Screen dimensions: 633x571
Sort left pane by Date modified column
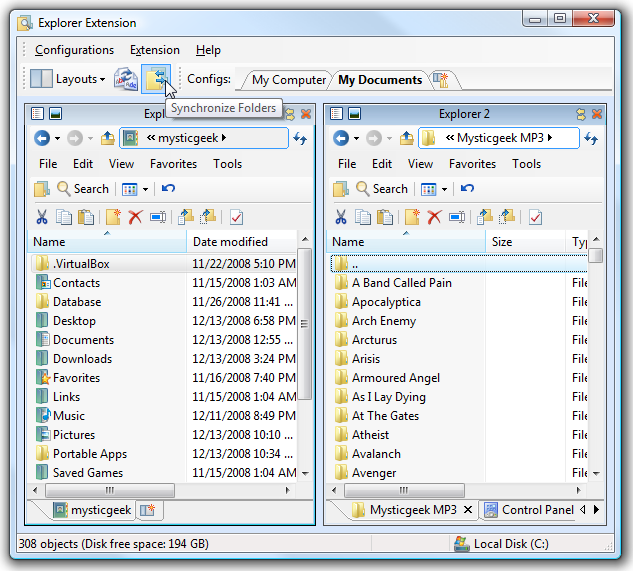230,242
